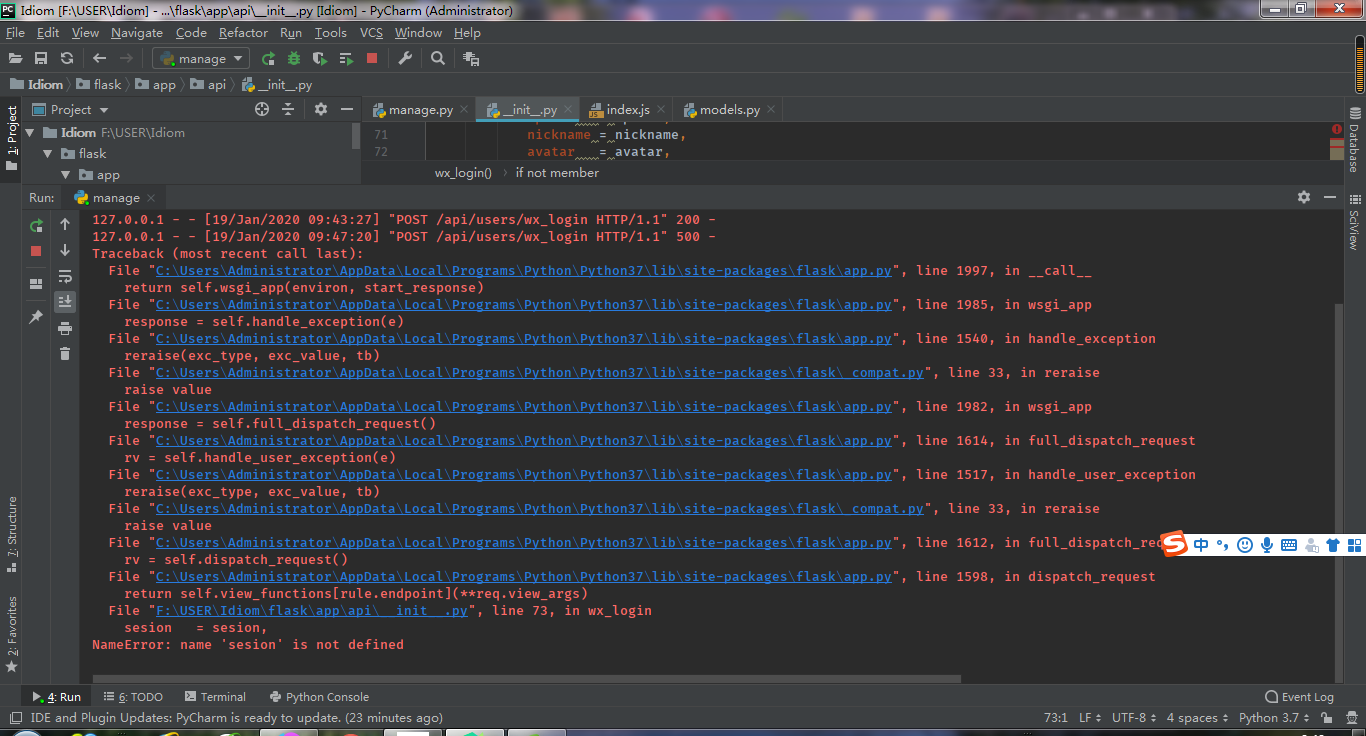Print console output with the printer icon
The width and height of the screenshot is (1366, 736).
coord(65,328)
